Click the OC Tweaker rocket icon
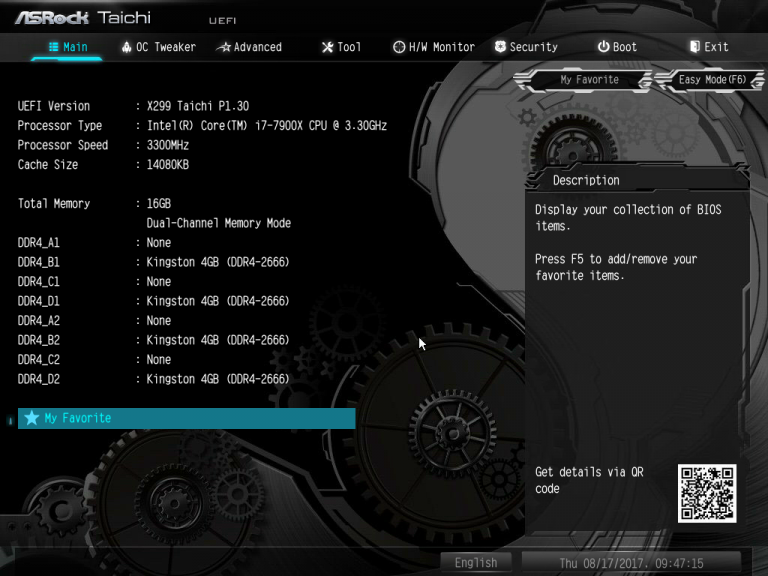 [x=126, y=47]
